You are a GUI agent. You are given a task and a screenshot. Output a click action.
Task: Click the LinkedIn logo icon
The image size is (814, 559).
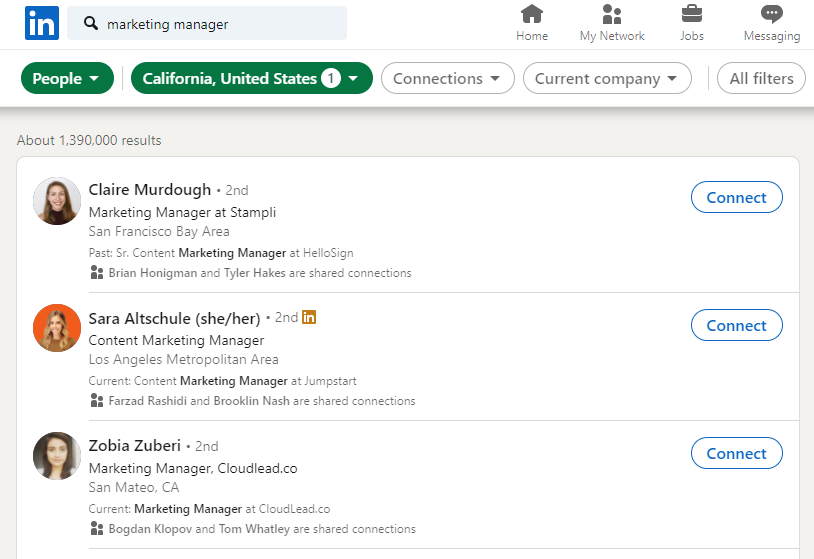41,23
